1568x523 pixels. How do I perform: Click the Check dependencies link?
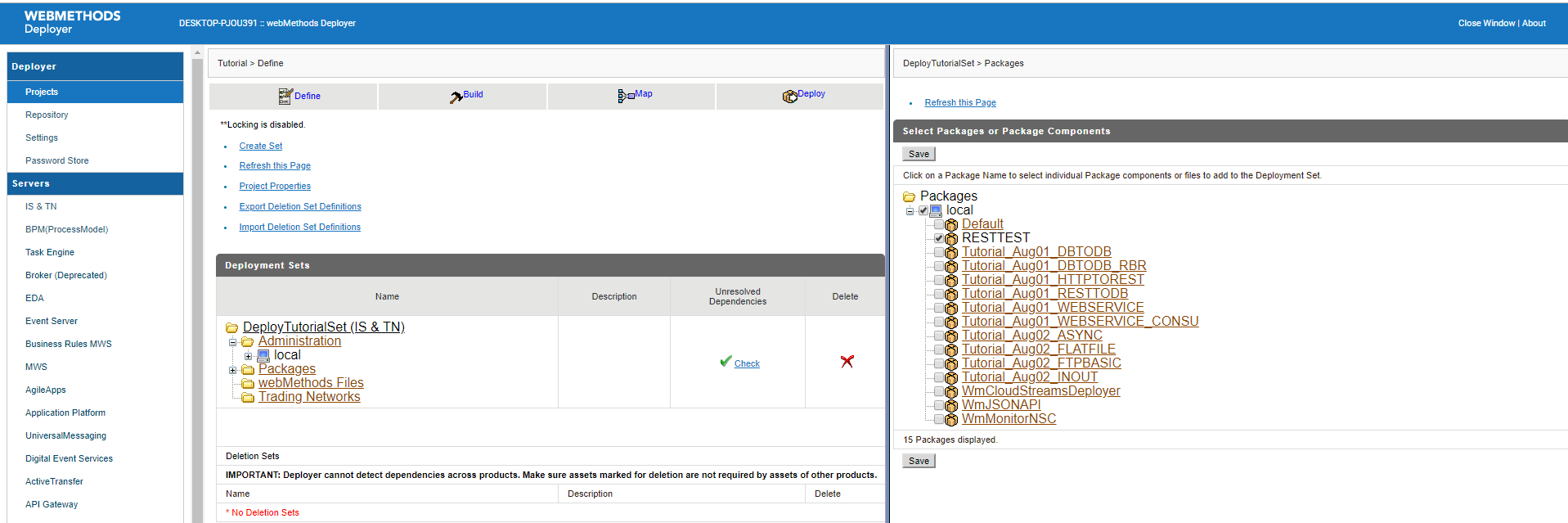pos(747,363)
